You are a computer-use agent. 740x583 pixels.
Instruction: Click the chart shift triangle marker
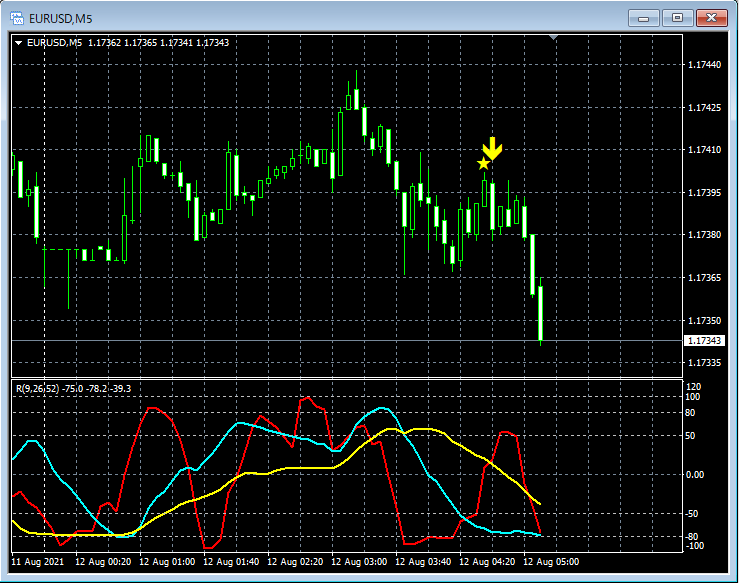(554, 37)
